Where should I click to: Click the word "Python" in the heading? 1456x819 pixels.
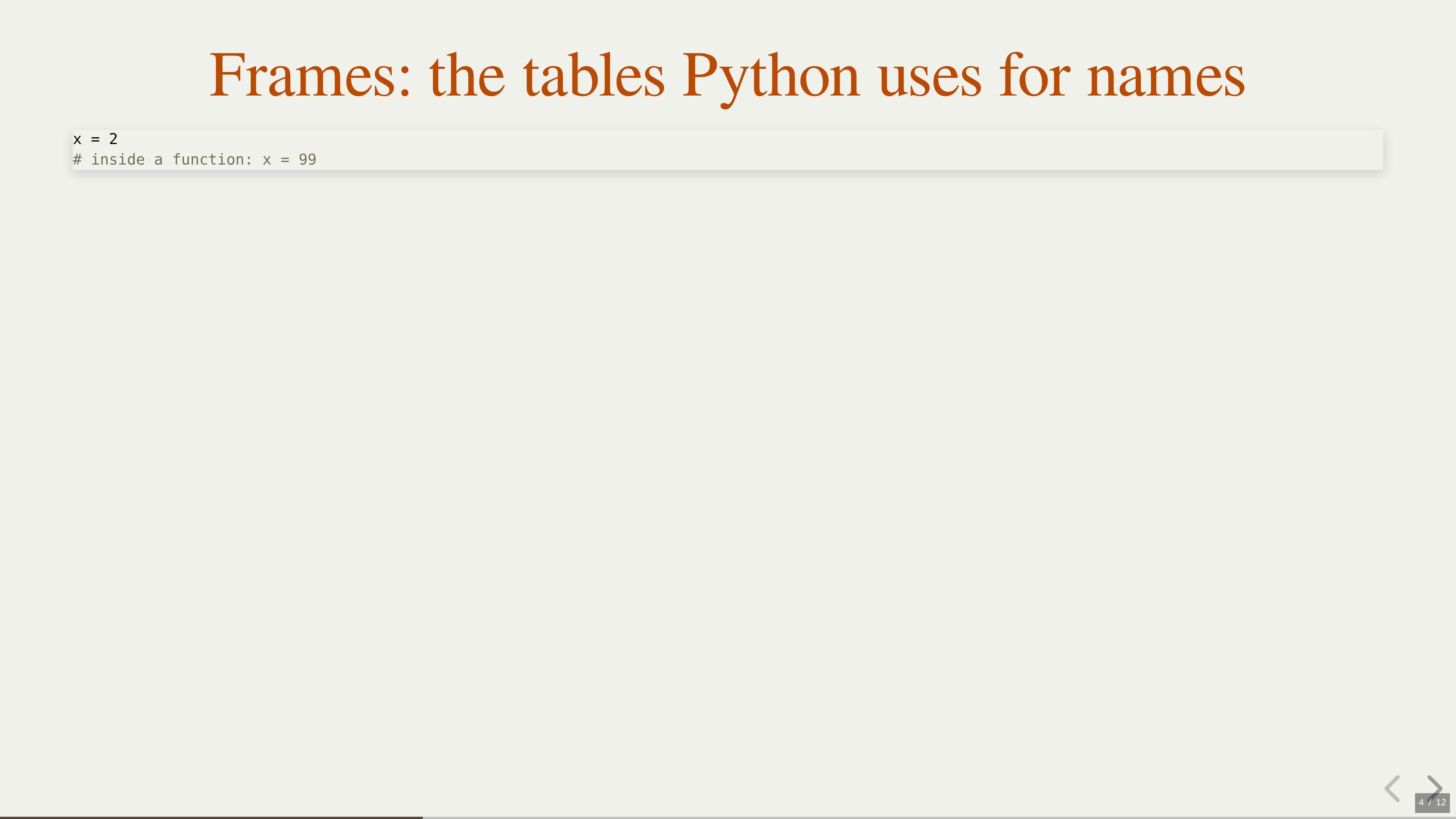[x=771, y=76]
